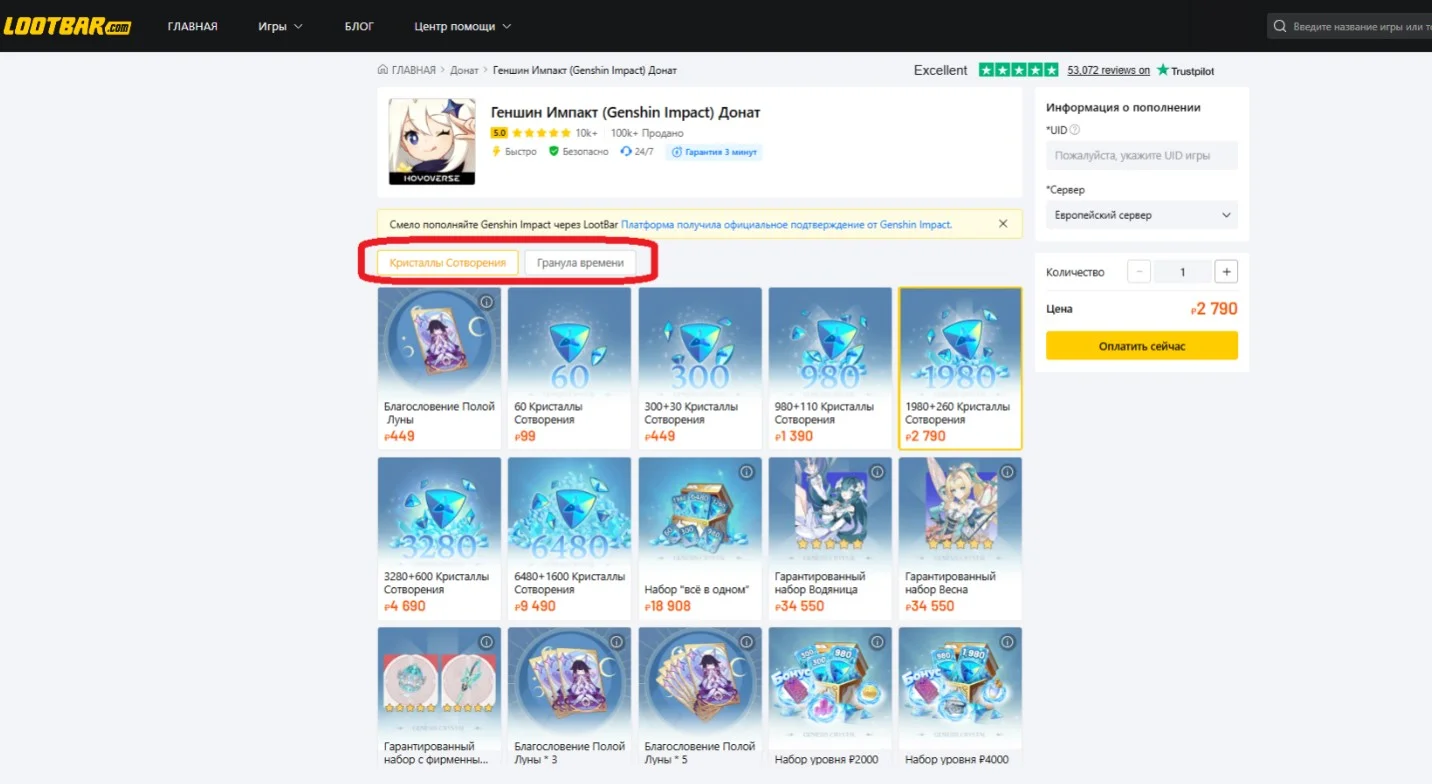Show info for Благословение Полой Луны * 3

click(x=616, y=642)
